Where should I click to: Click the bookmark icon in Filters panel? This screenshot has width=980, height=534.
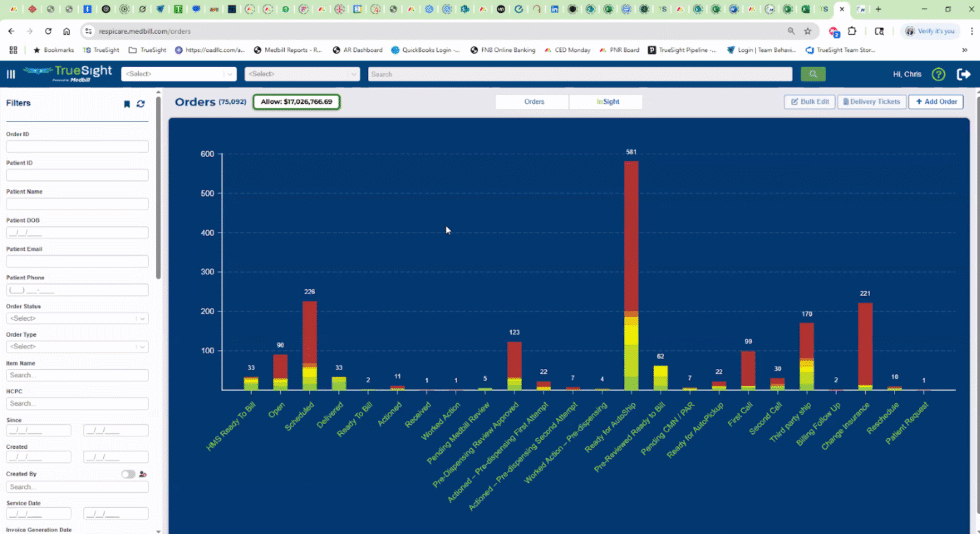127,104
